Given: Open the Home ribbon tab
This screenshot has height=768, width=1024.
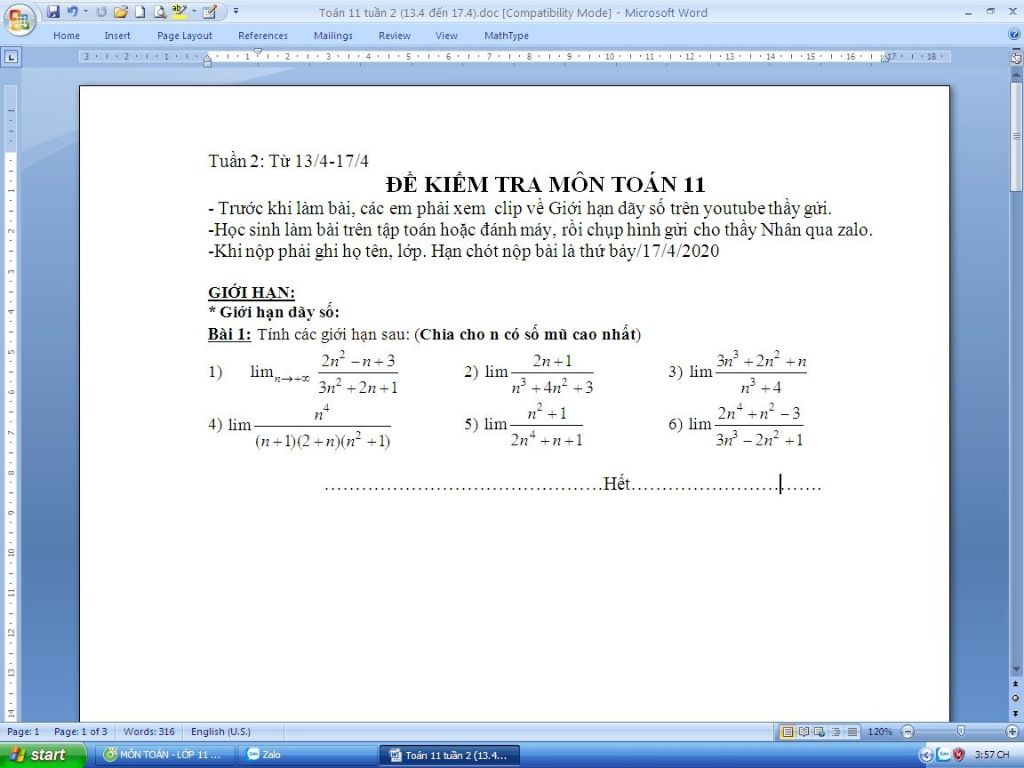Looking at the screenshot, I should [67, 36].
